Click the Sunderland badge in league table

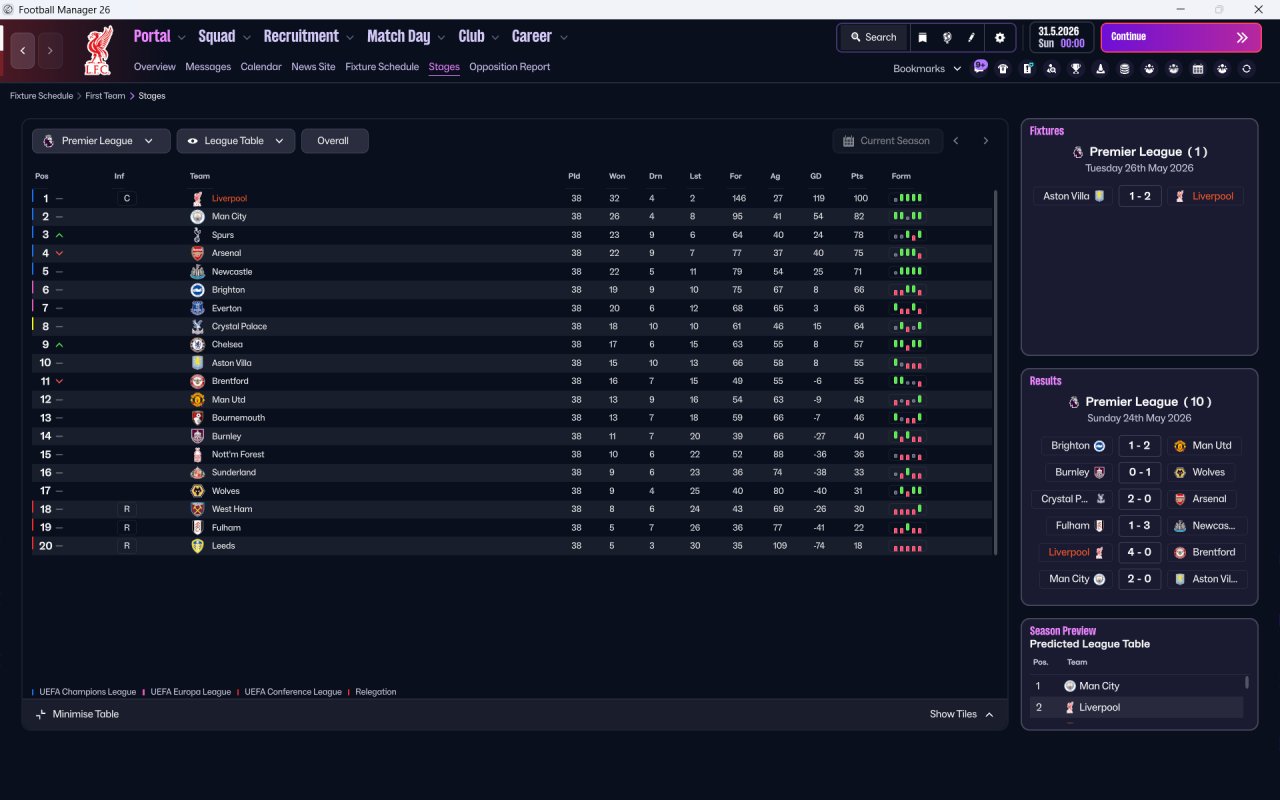pos(197,473)
